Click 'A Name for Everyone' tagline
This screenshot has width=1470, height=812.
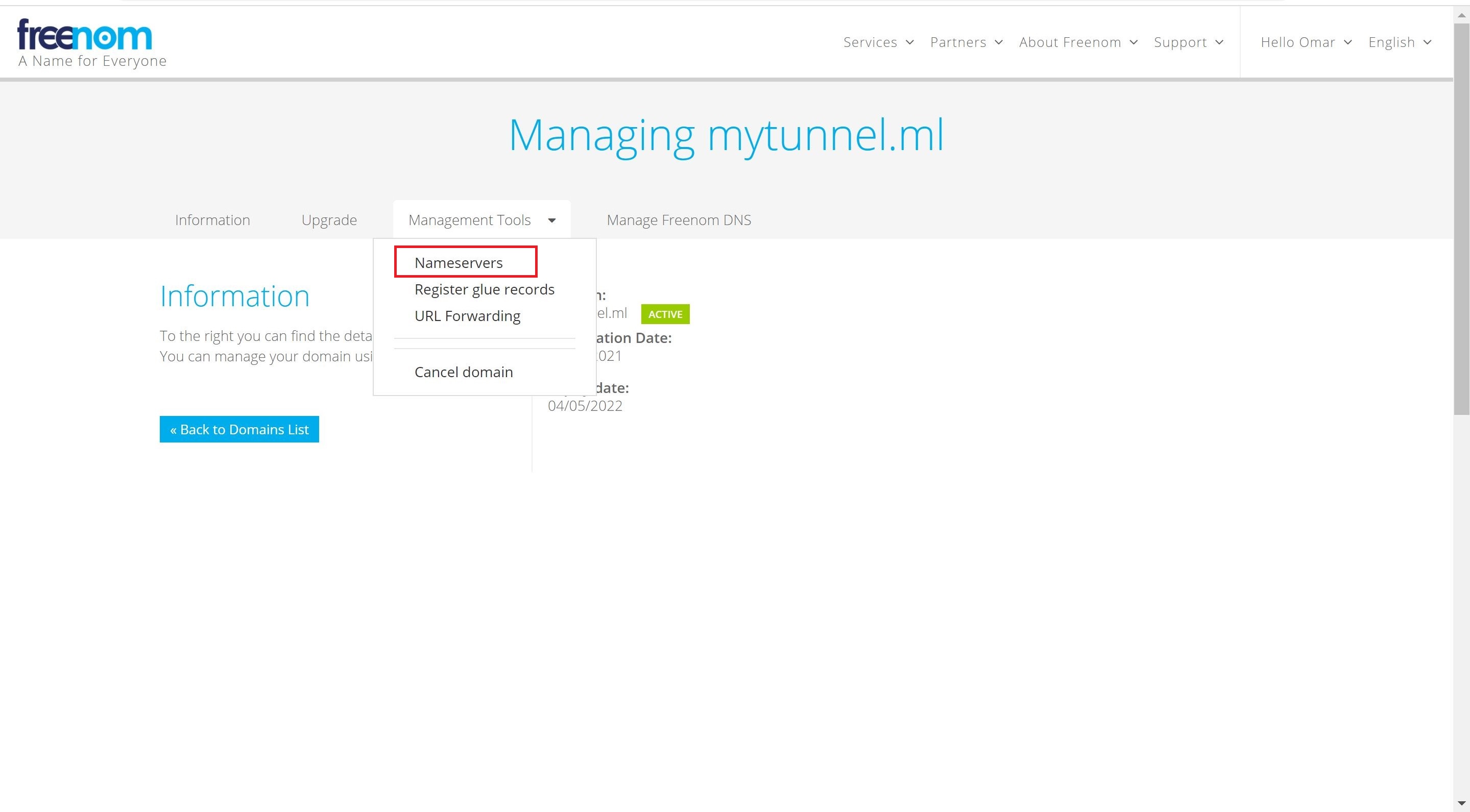click(x=92, y=61)
